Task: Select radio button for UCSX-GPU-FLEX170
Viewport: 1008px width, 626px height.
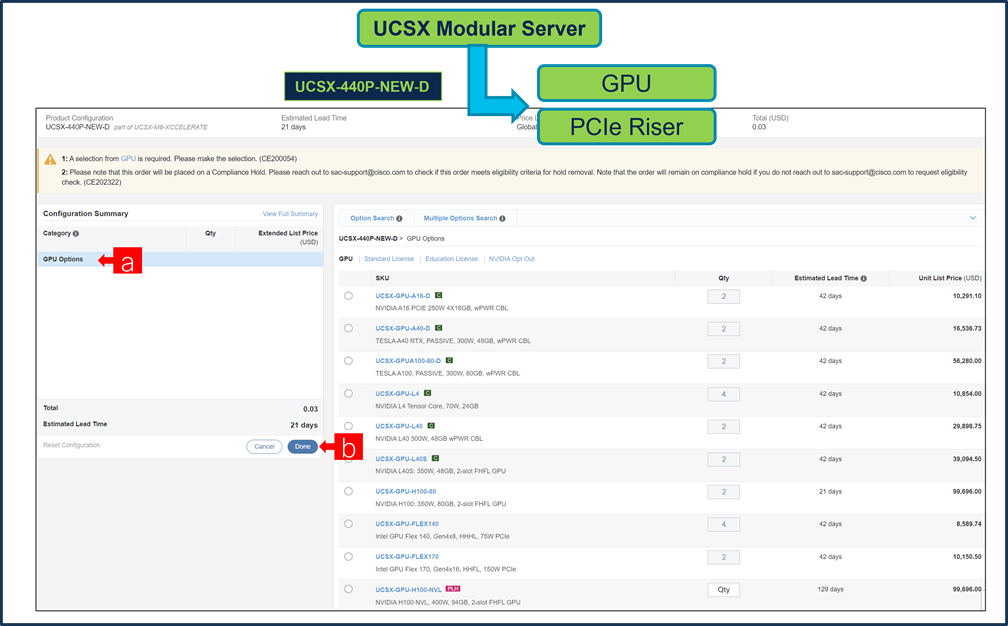Action: click(x=348, y=557)
